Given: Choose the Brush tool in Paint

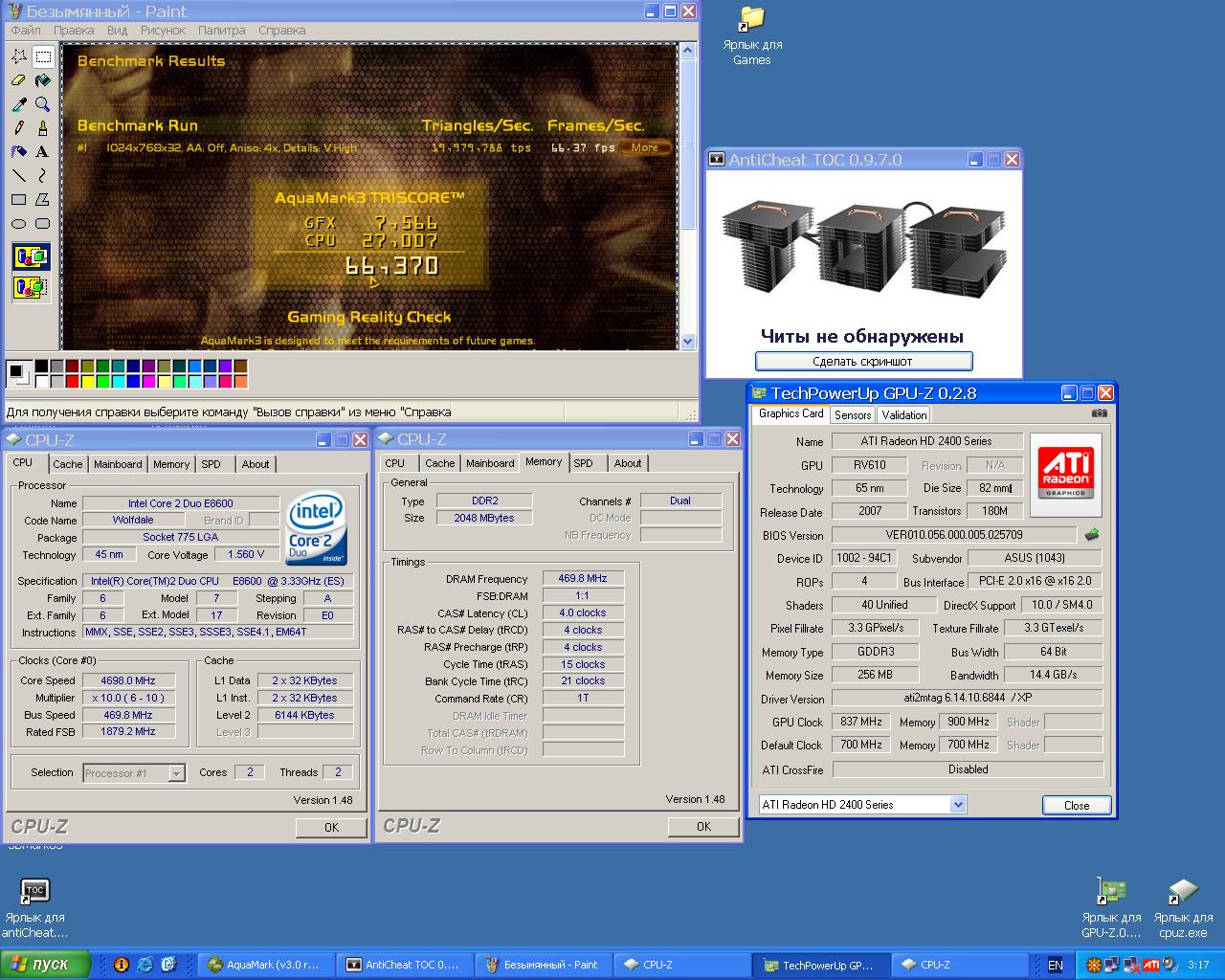Looking at the screenshot, I should tap(42, 128).
